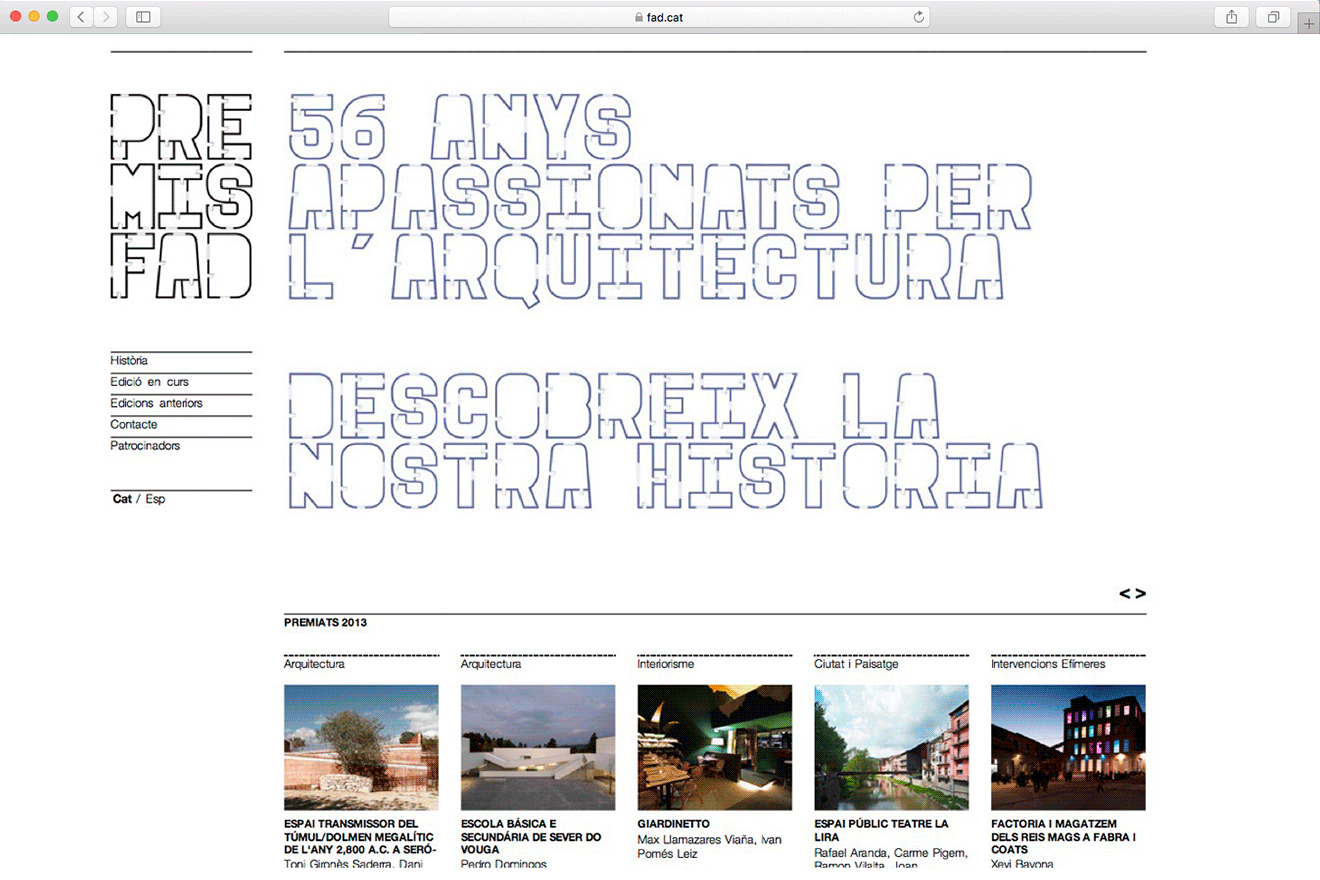Toggle the Safari sidebar button
The image size is (1320, 880).
pyautogui.click(x=143, y=17)
